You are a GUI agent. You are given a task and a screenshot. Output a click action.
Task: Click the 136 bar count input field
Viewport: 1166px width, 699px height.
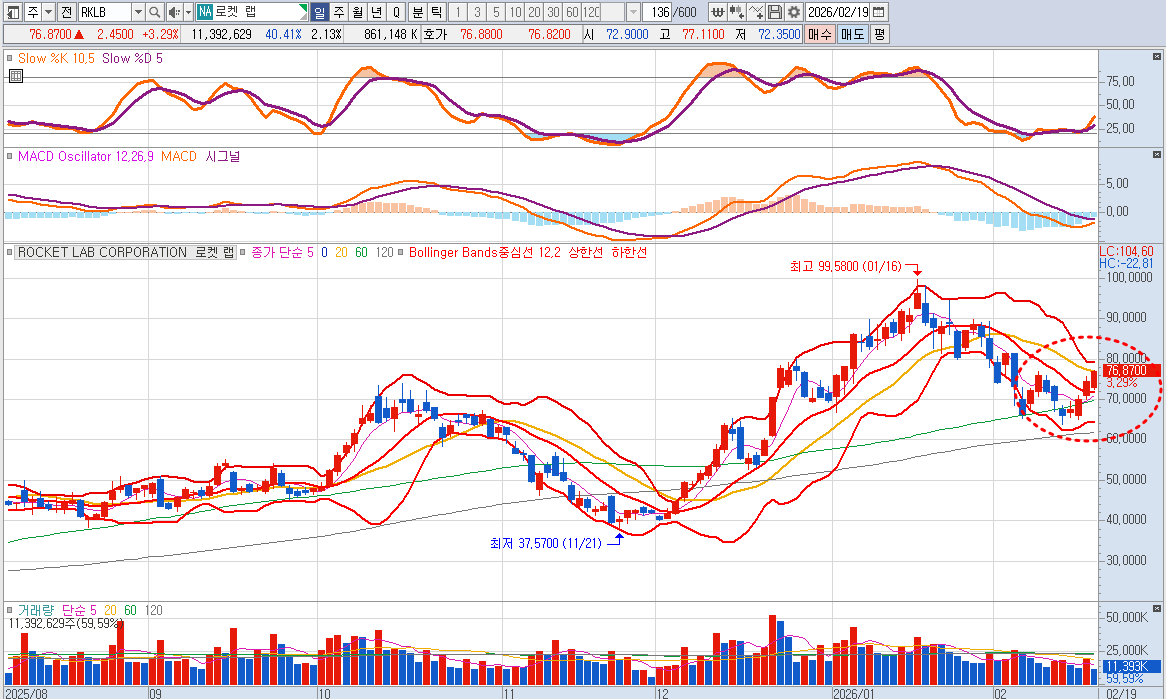click(658, 12)
